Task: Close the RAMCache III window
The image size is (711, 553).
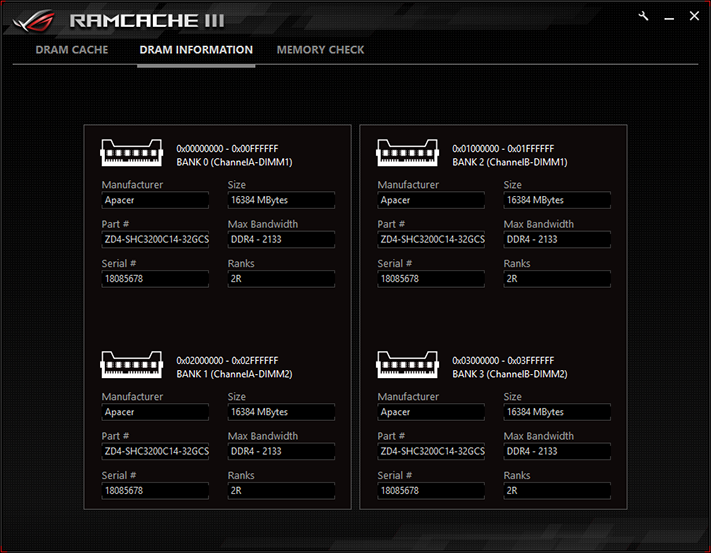Action: coord(694,16)
